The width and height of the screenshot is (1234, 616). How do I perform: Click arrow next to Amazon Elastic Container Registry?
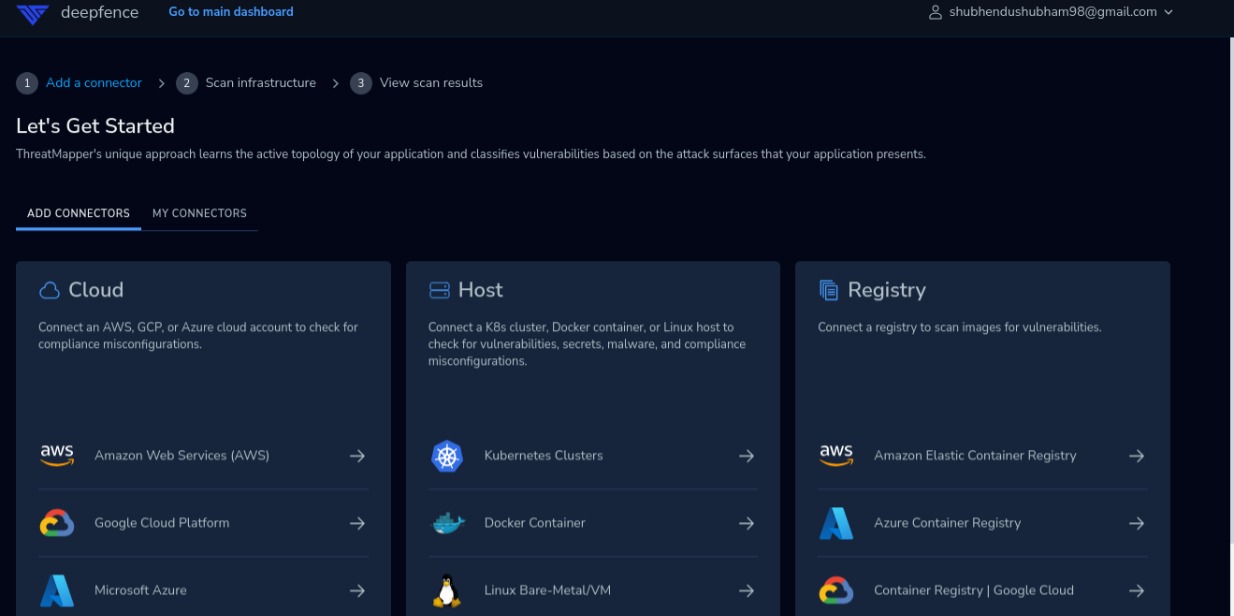pos(1136,456)
